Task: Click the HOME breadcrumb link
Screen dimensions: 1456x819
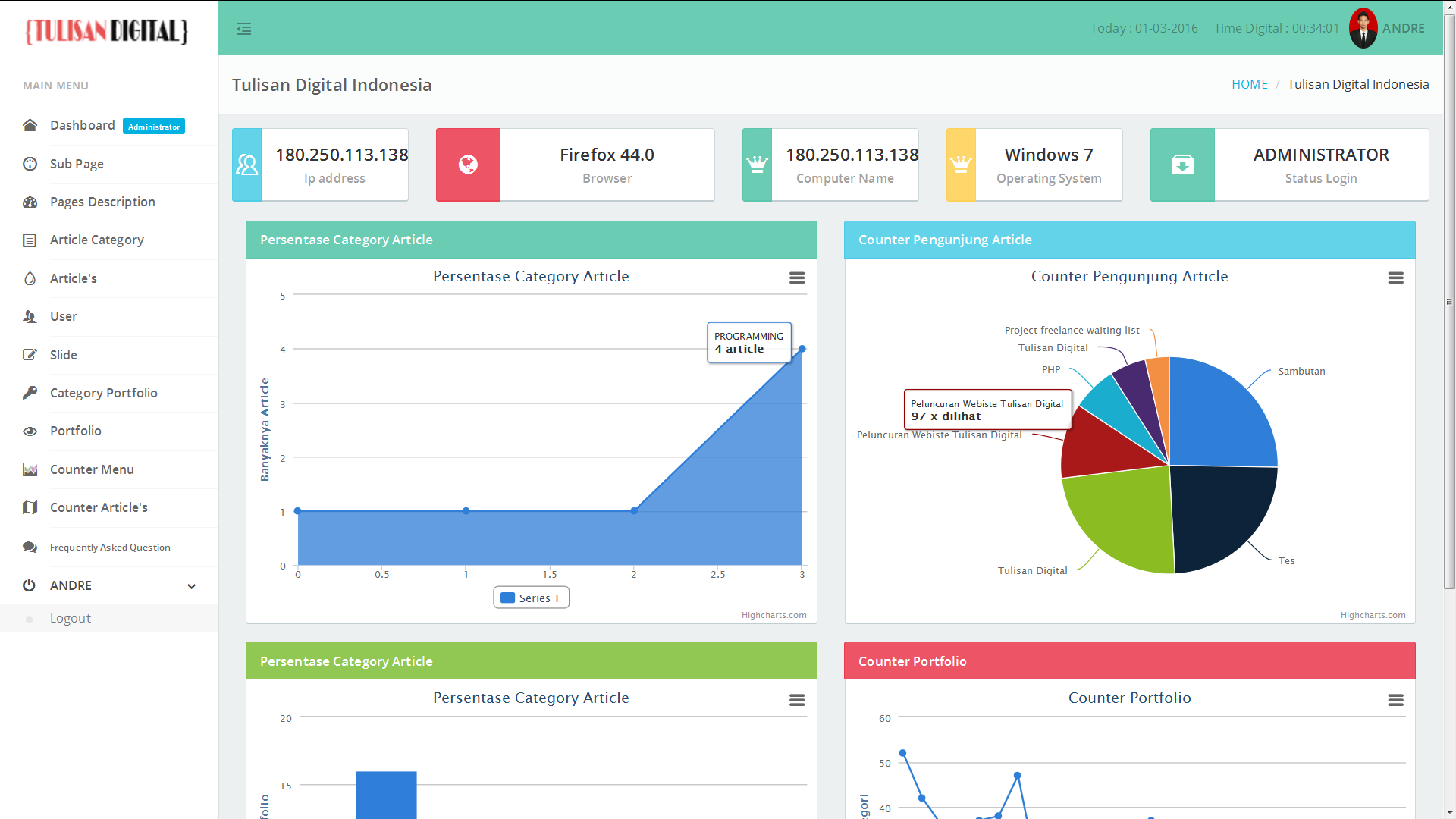Action: (x=1249, y=84)
